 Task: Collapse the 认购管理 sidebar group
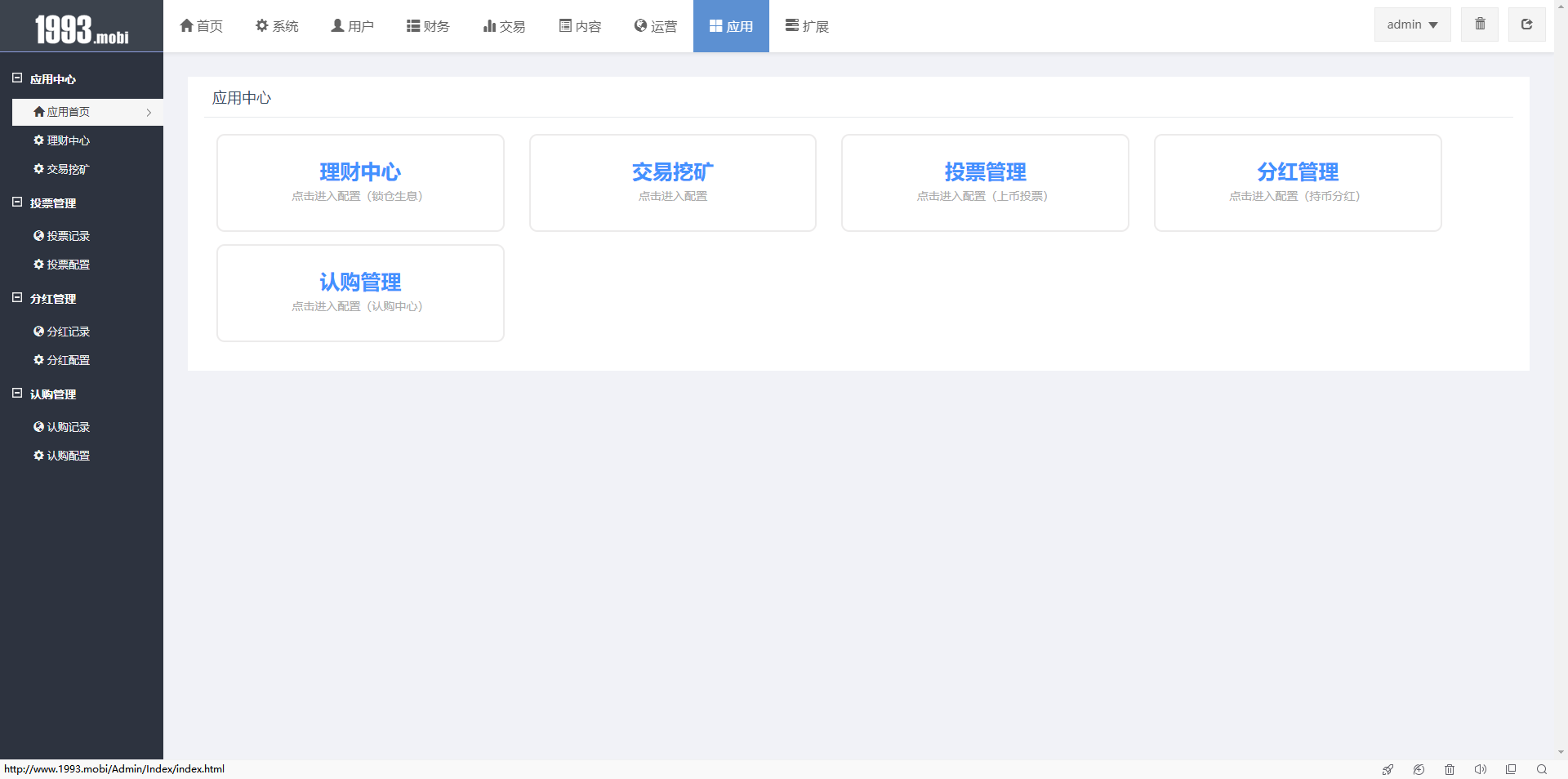[x=17, y=394]
